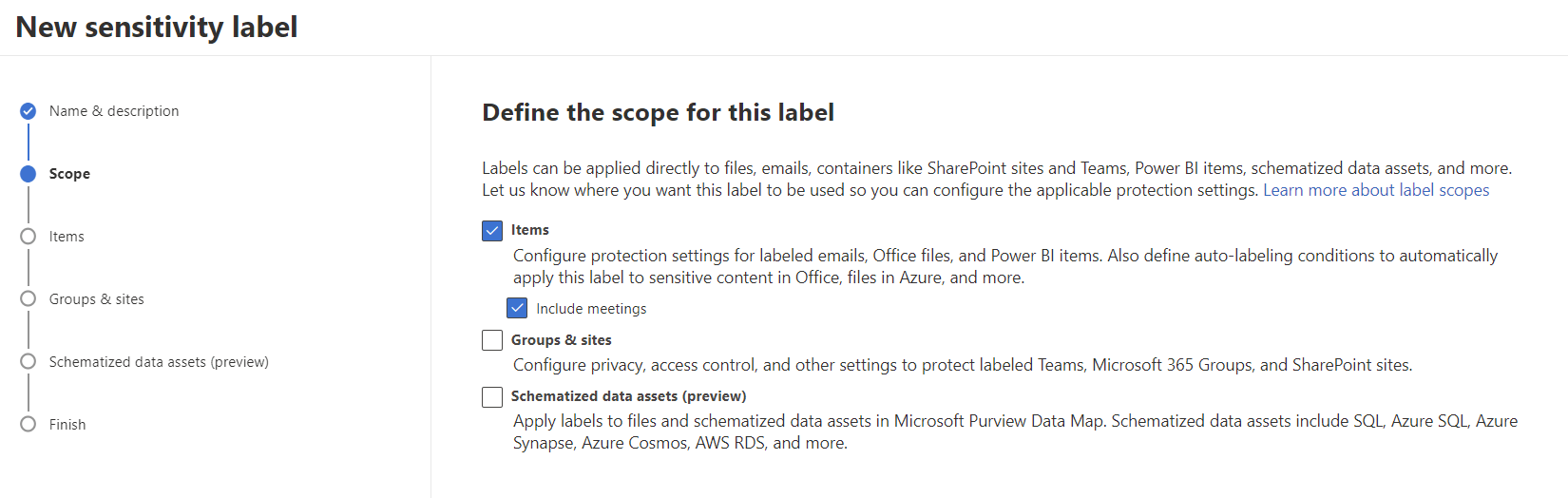
Task: Open Learn more about label scopes link
Action: click(x=1375, y=190)
